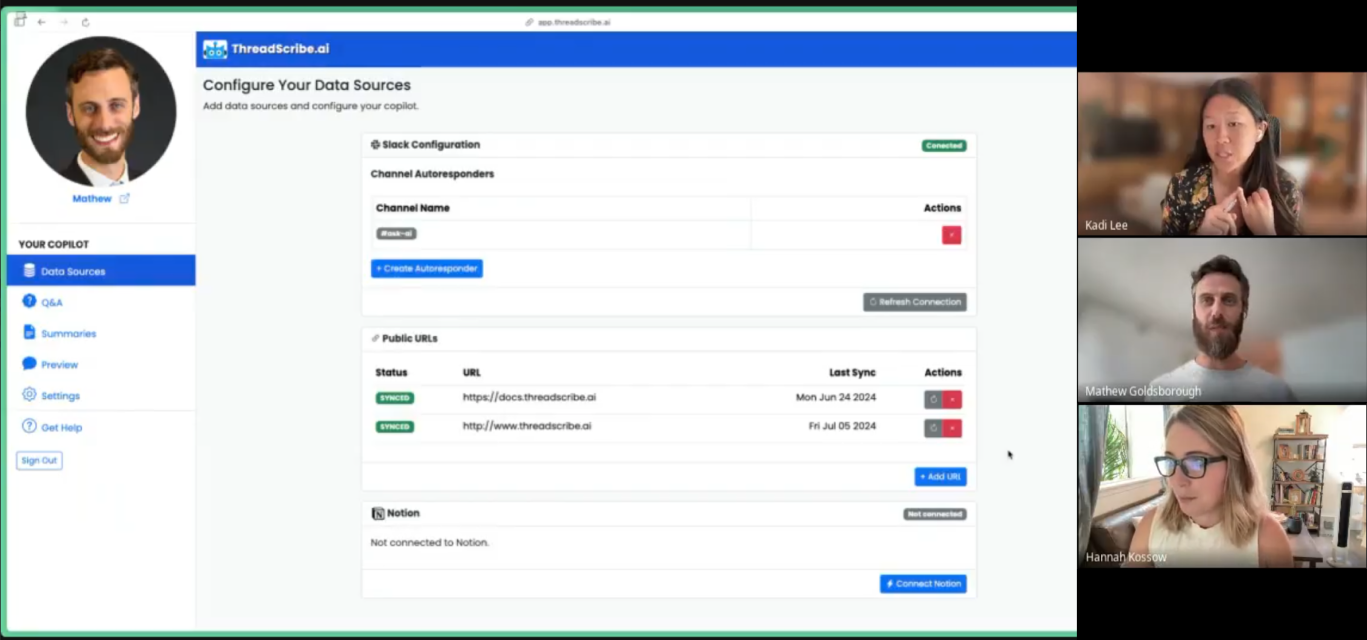Reload the browser page

tap(85, 22)
